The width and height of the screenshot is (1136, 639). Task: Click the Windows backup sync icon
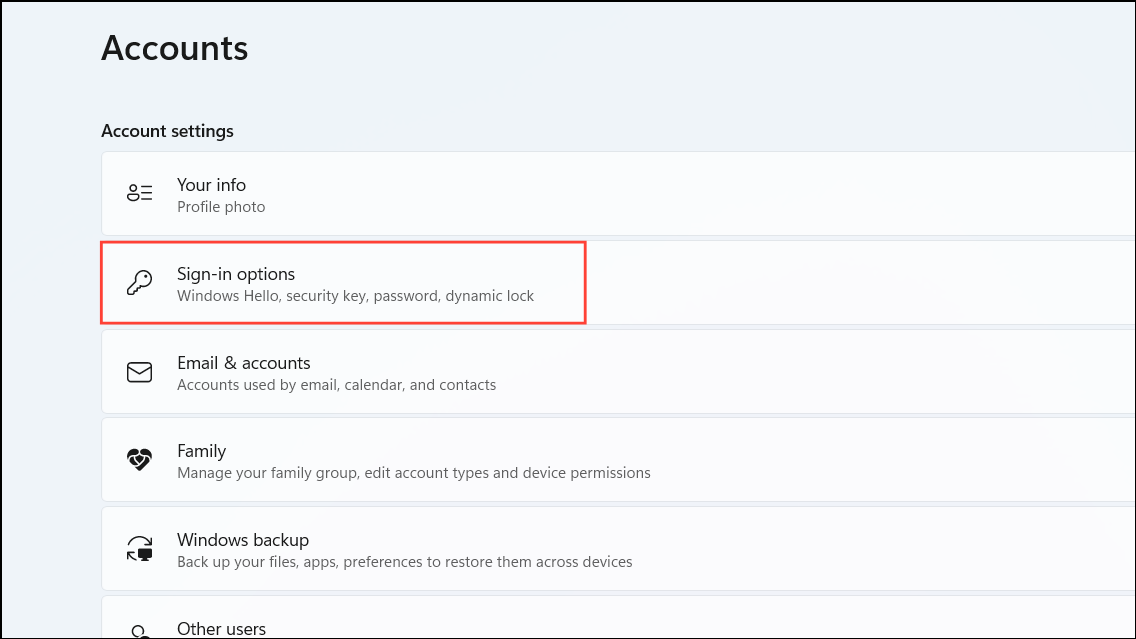[x=139, y=548]
